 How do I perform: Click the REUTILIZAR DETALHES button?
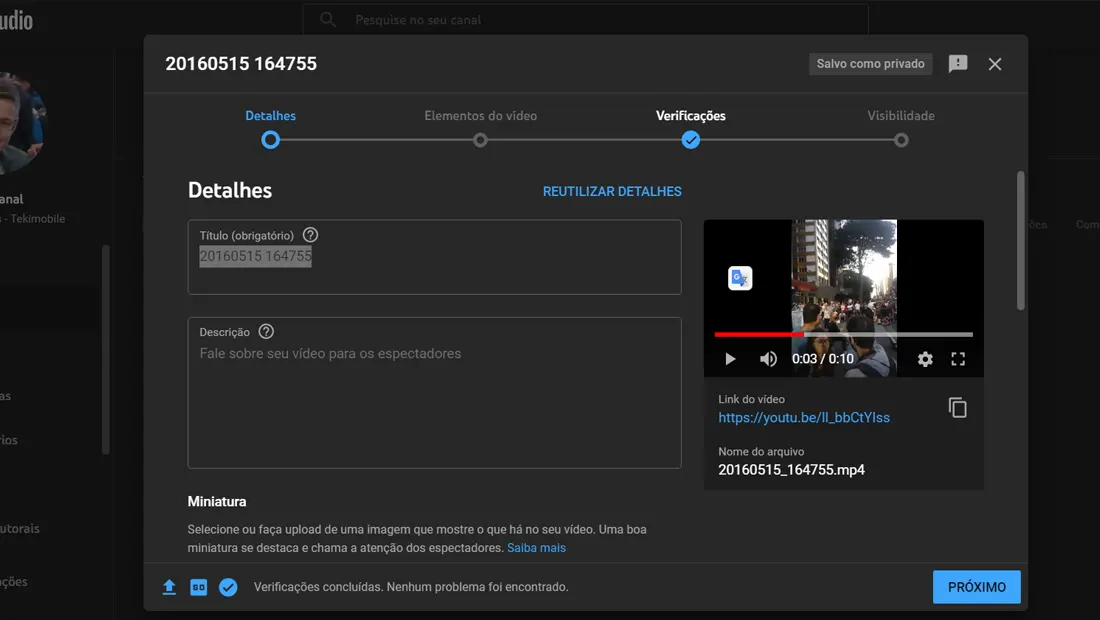point(612,191)
